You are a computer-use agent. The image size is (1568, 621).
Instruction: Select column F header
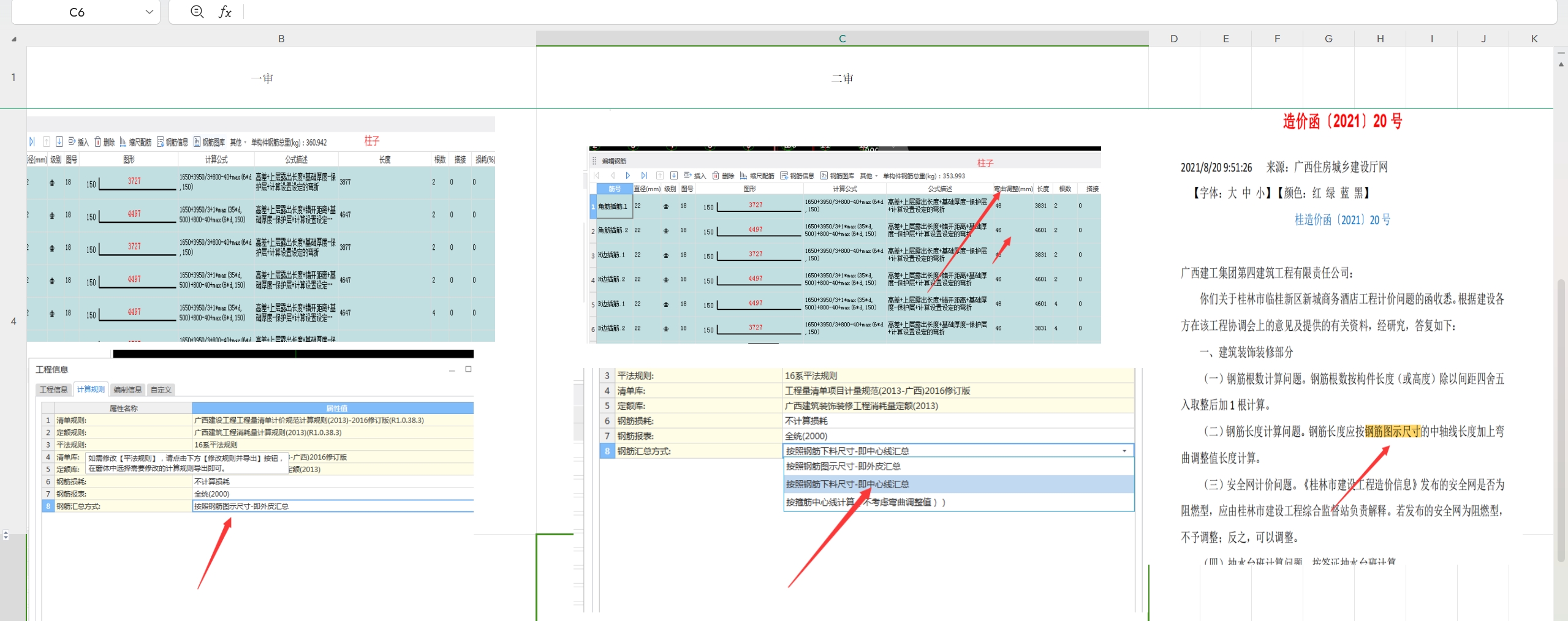[1277, 39]
